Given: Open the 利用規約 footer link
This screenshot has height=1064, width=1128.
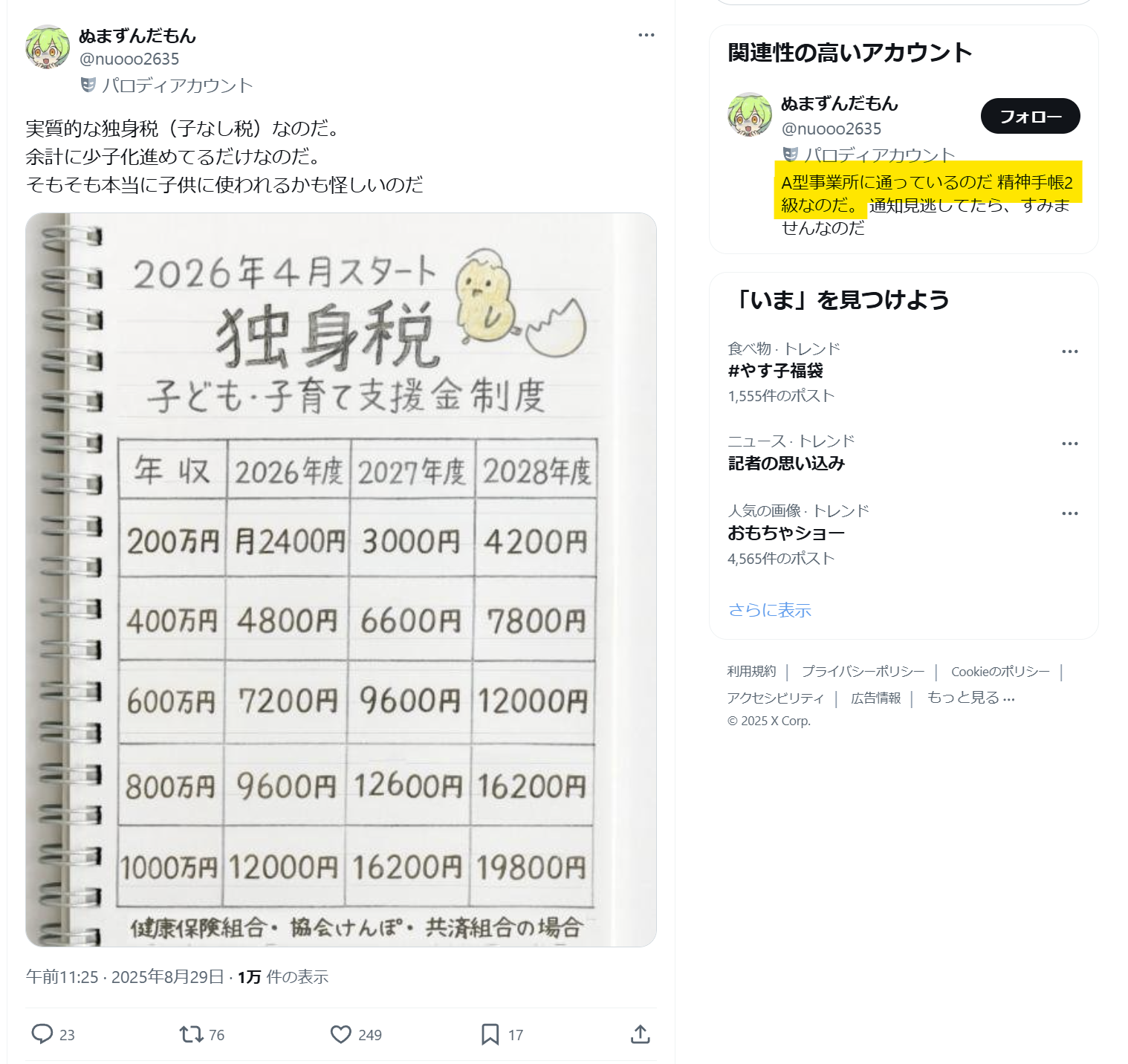Looking at the screenshot, I should tap(751, 672).
